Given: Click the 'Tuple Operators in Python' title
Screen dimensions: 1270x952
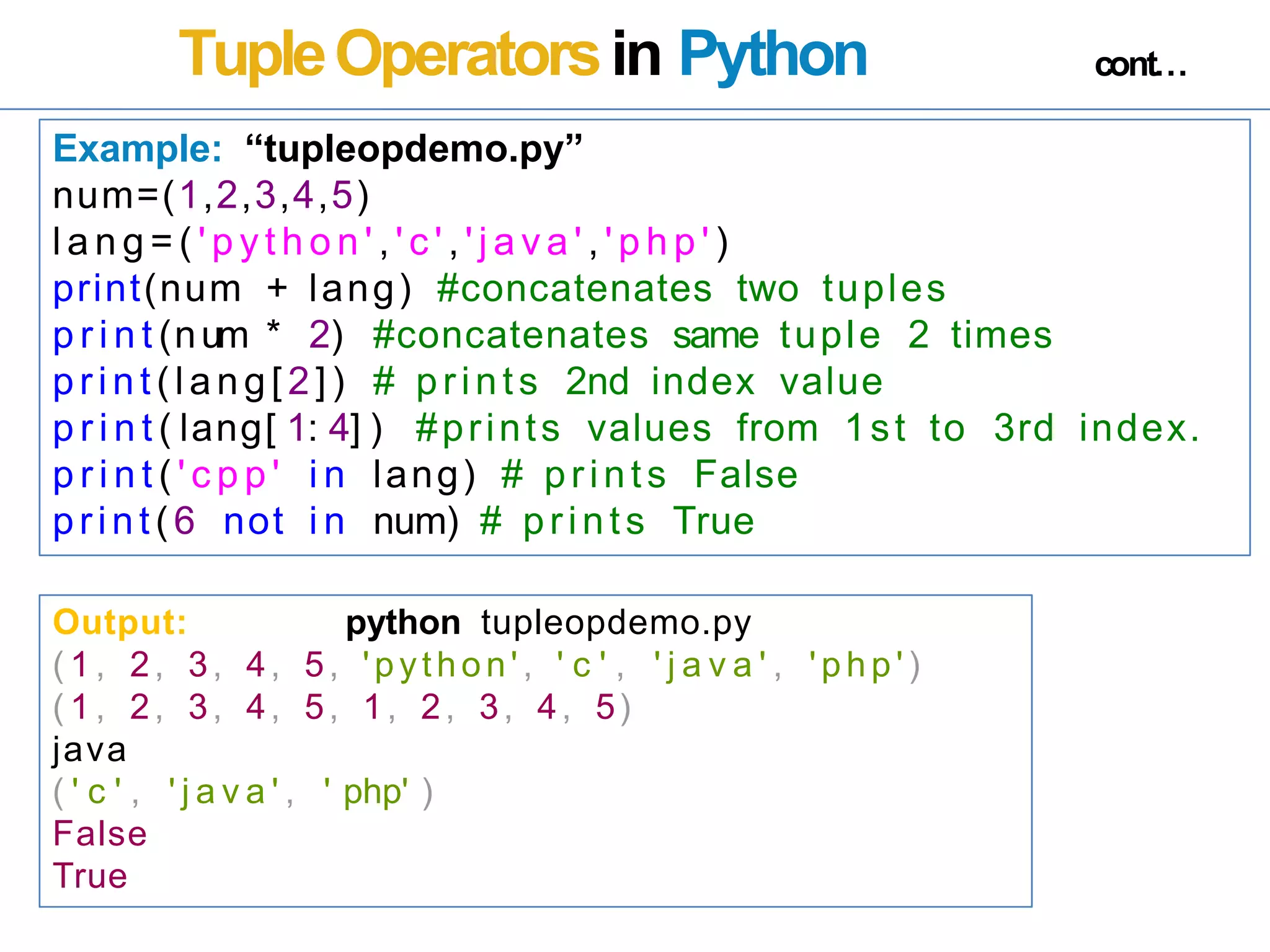Looking at the screenshot, I should (x=523, y=56).
